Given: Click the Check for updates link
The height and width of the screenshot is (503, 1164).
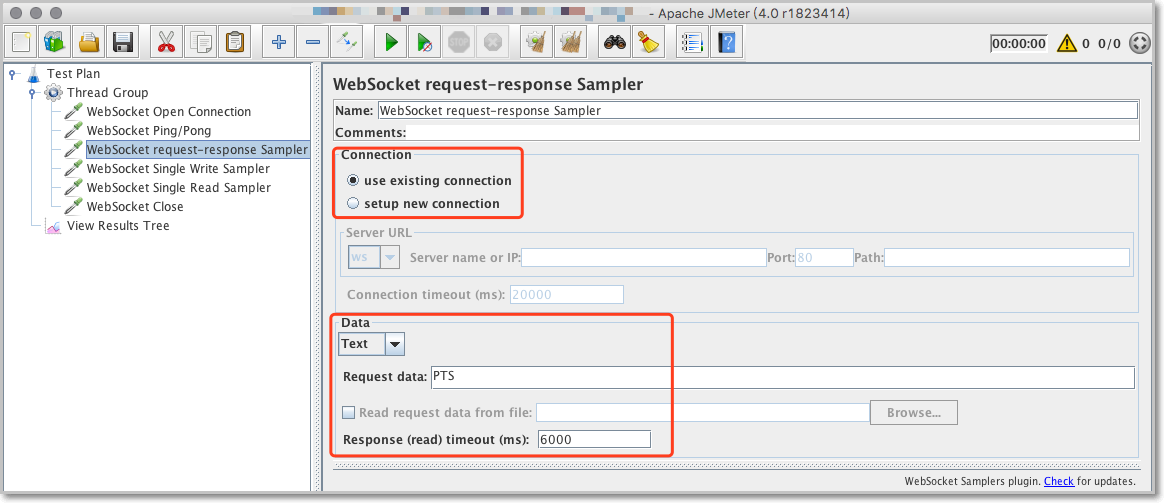Looking at the screenshot, I should pos(1059,481).
